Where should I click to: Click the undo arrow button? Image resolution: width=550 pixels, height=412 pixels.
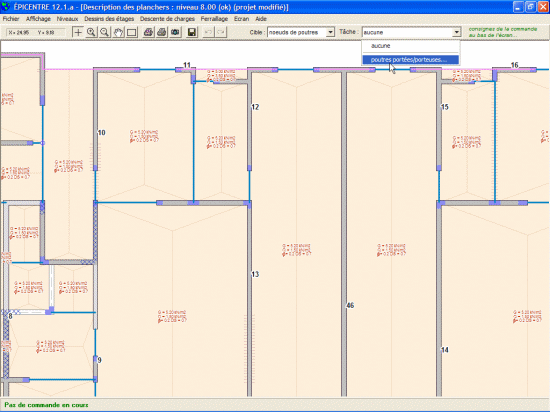(208, 32)
